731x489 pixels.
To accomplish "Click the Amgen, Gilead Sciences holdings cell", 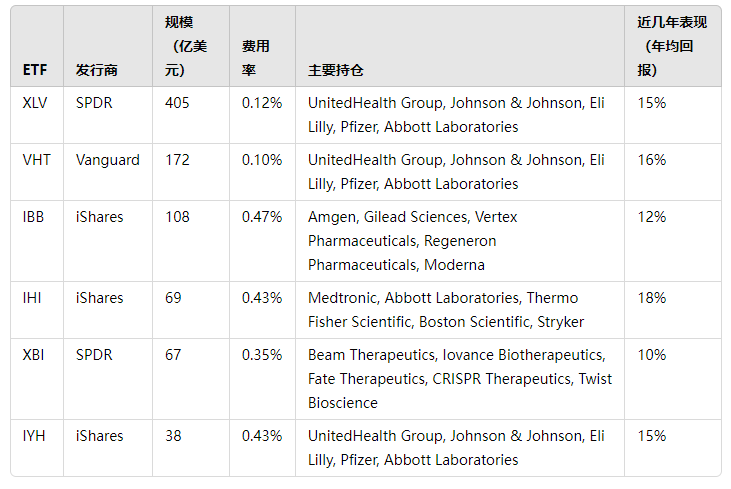I will click(412, 241).
